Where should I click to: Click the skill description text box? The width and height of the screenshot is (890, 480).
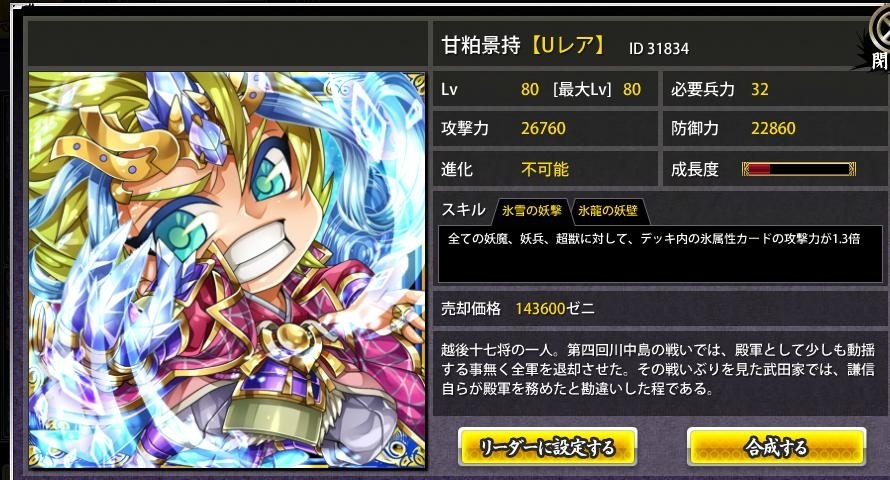point(660,254)
